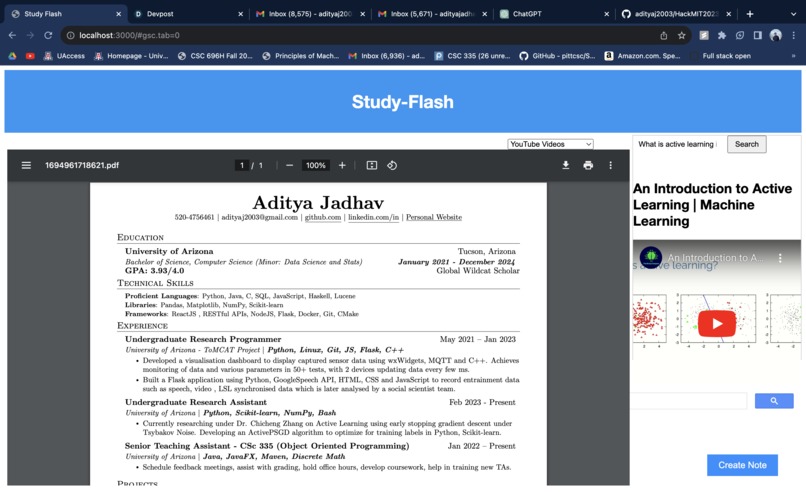Open the Homepage - Univ... bookmark
The height and width of the screenshot is (504, 806).
[131, 56]
